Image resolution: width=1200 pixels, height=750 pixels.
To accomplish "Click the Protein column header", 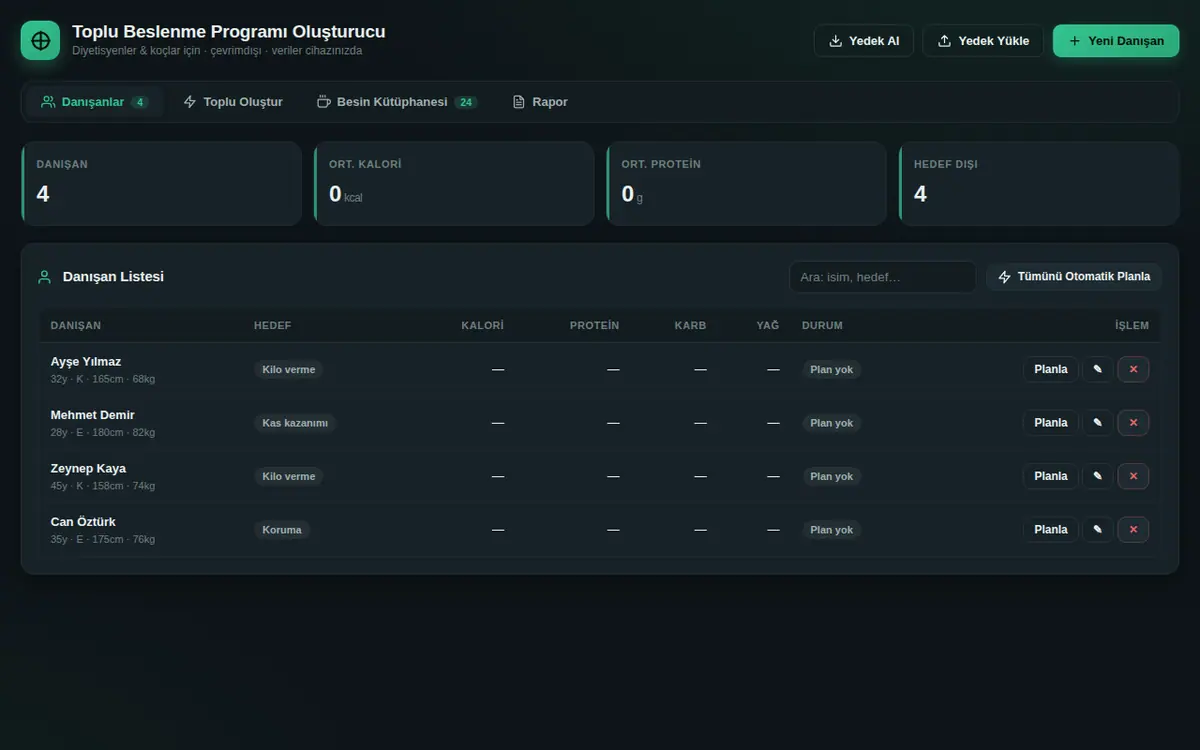I will pyautogui.click(x=595, y=326).
